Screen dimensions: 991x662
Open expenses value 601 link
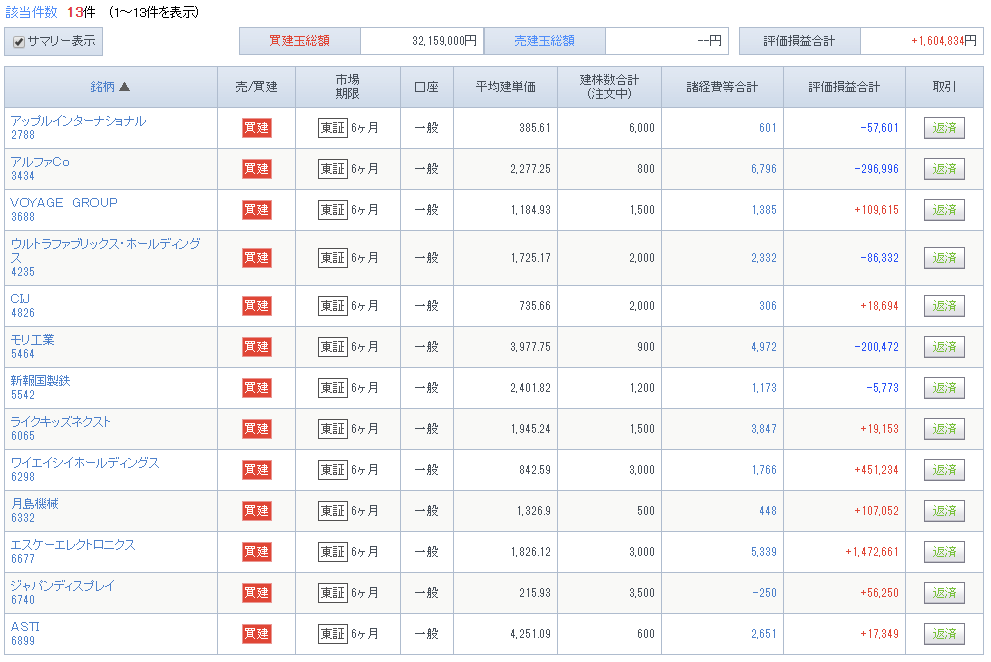click(x=767, y=128)
